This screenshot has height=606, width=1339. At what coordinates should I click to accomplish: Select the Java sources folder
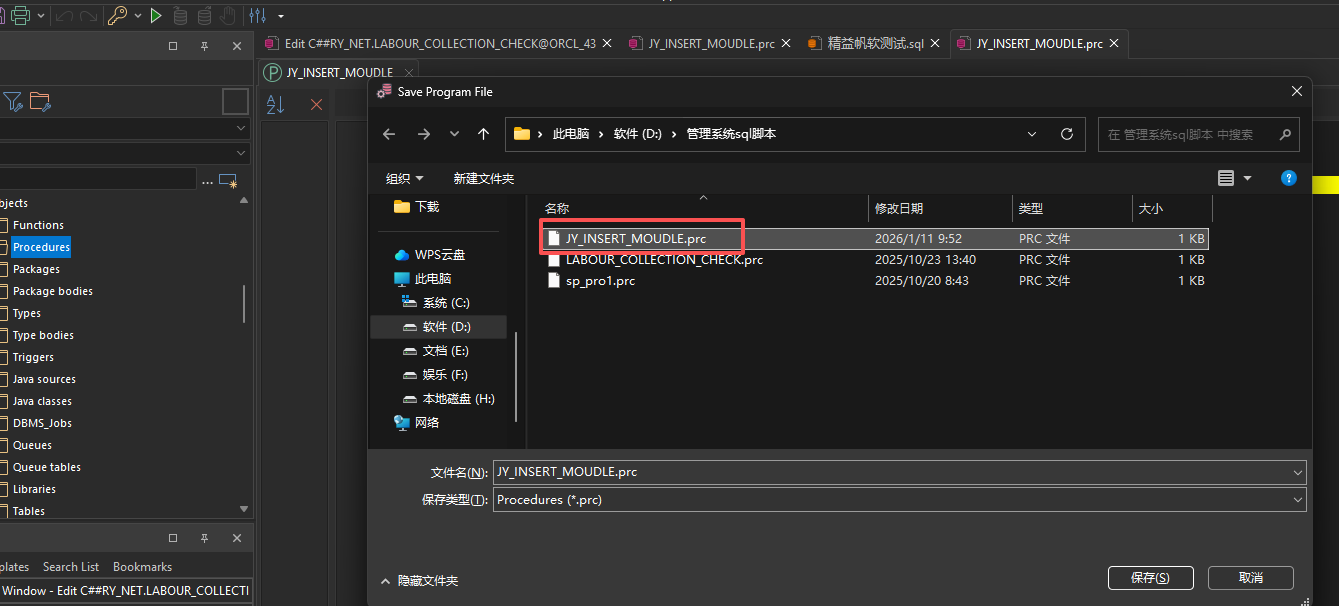click(x=44, y=379)
